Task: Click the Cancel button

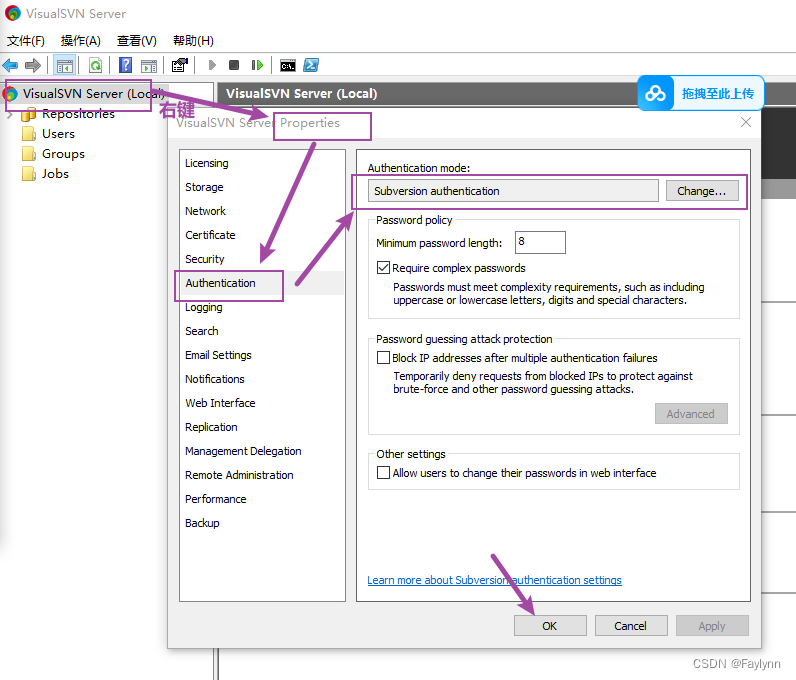Action: tap(631, 626)
